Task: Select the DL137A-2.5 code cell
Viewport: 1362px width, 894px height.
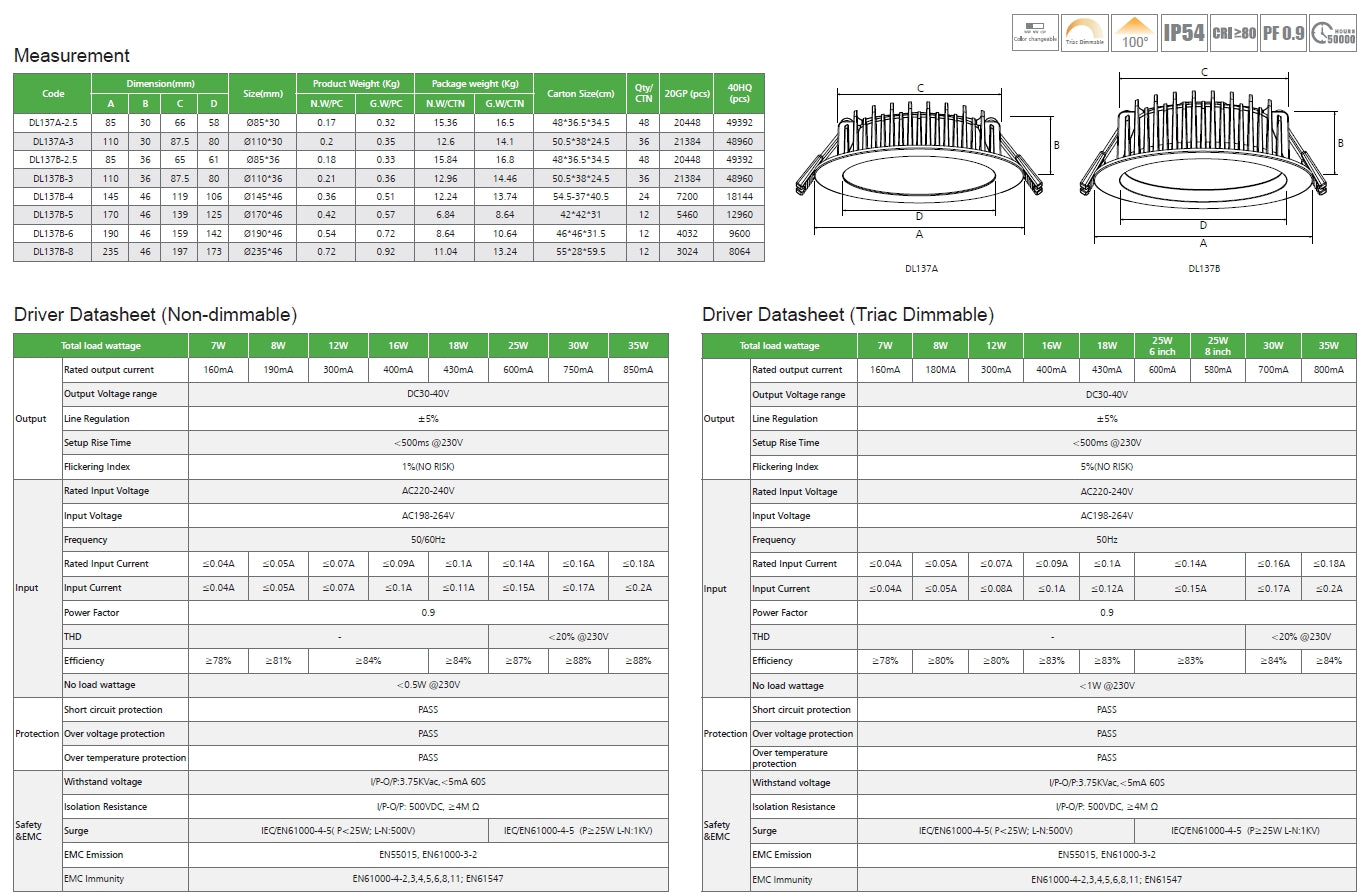Action: pyautogui.click(x=52, y=122)
